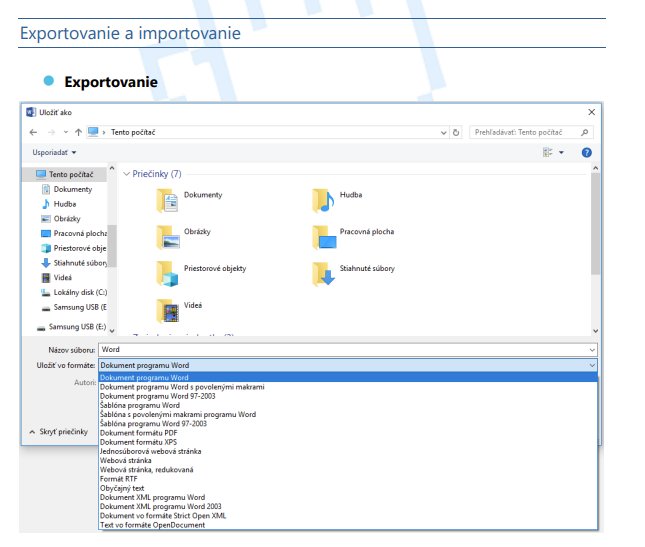Image resolution: width=645 pixels, height=547 pixels.
Task: Open the Dokumenty folder icon in main pane
Action: (x=167, y=200)
